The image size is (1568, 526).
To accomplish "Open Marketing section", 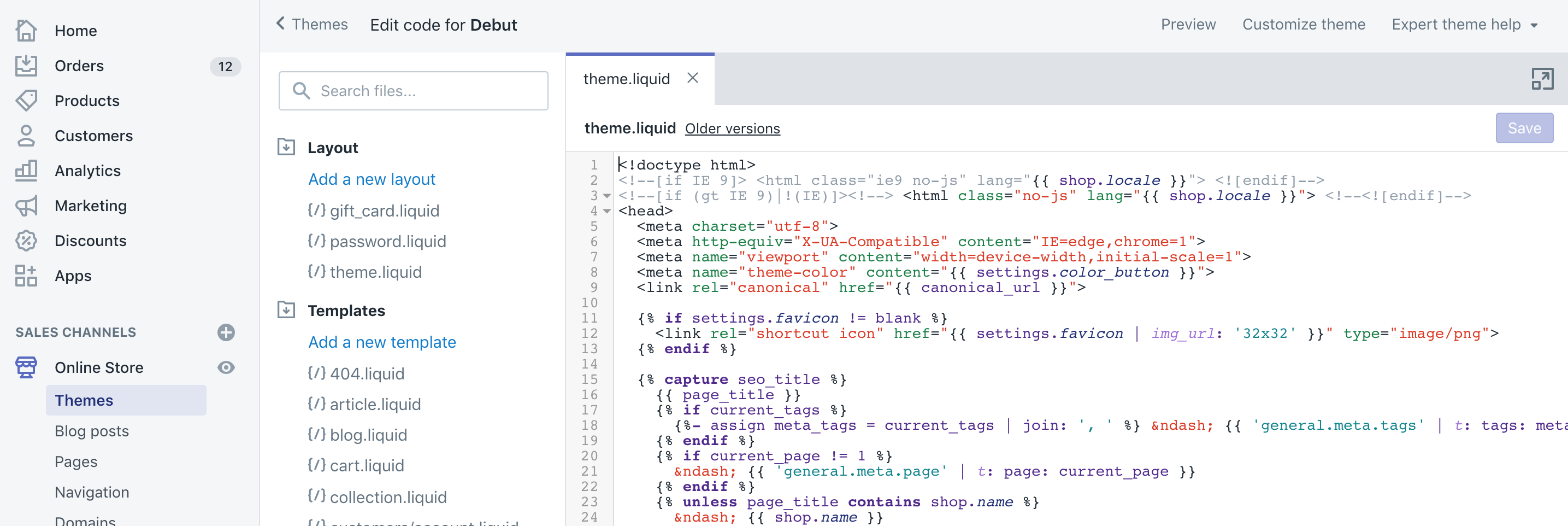I will pos(91,206).
